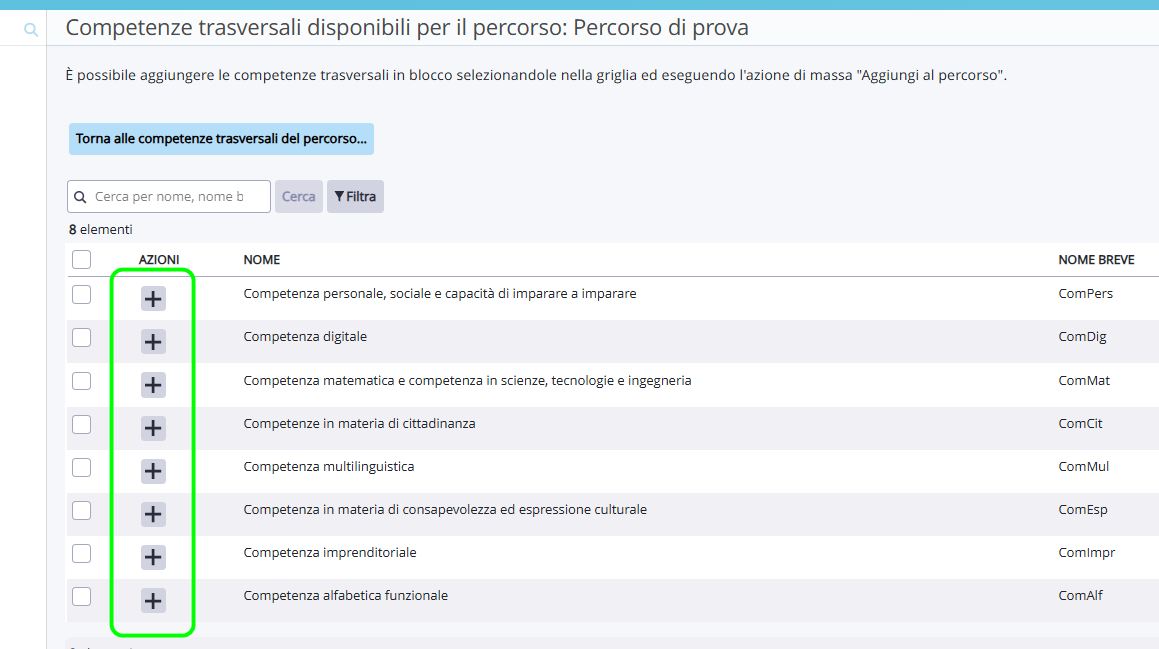Viewport: 1159px width, 649px height.
Task: Click the magnifier icon in left sidebar
Action: tap(31, 30)
